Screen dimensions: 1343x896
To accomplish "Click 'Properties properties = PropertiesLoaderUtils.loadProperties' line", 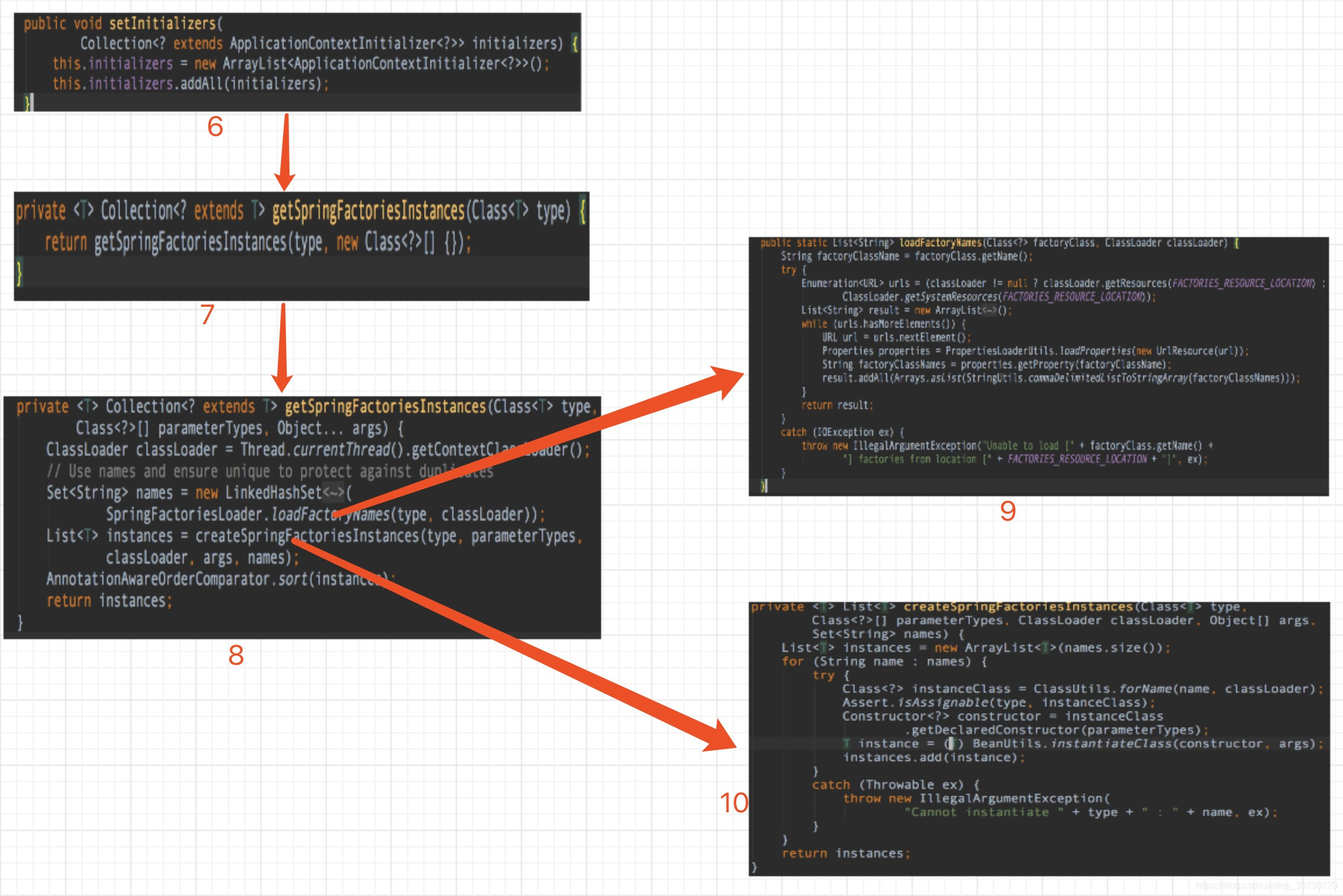I will pos(1035,351).
